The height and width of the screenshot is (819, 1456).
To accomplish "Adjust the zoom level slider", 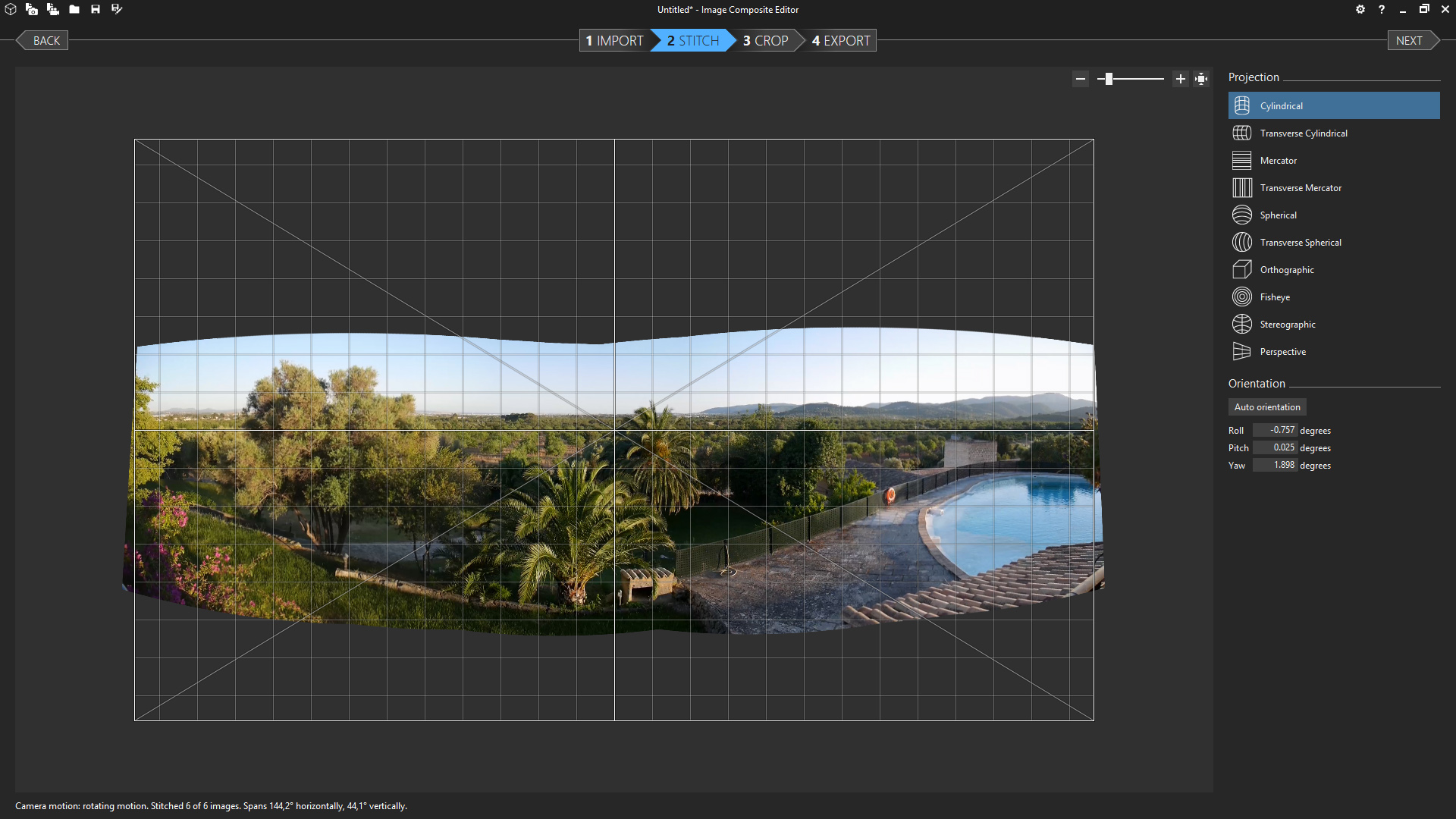I will (1109, 78).
